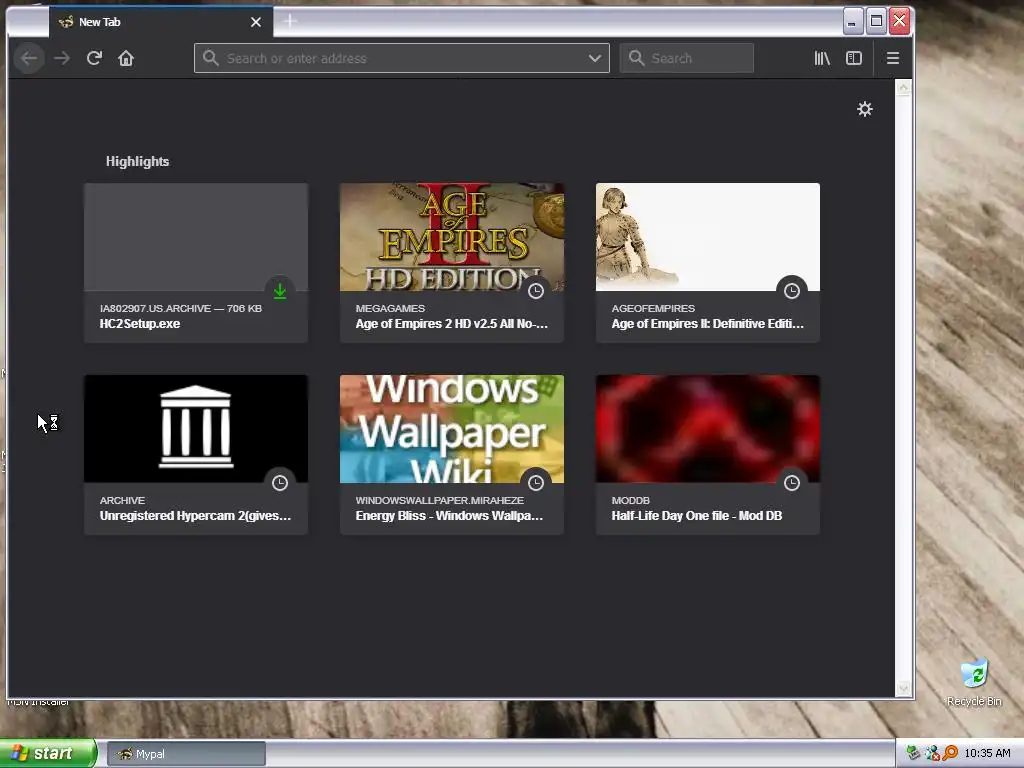Close the New Tab tab

[256, 22]
